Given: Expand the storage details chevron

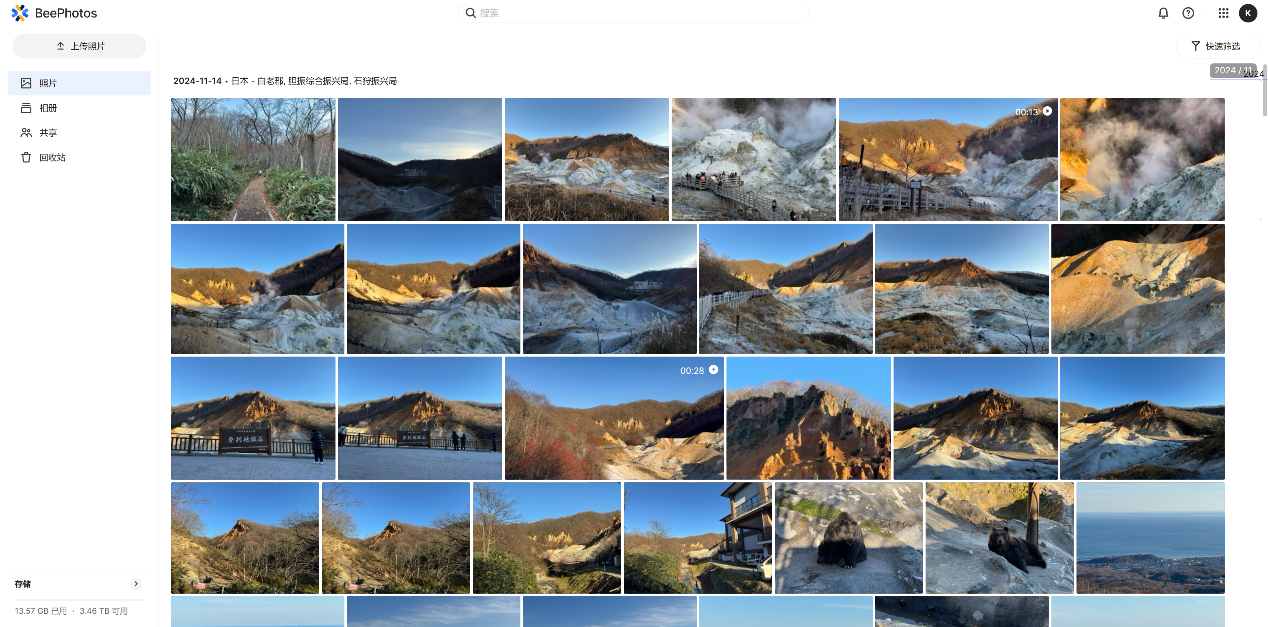Looking at the screenshot, I should [136, 584].
